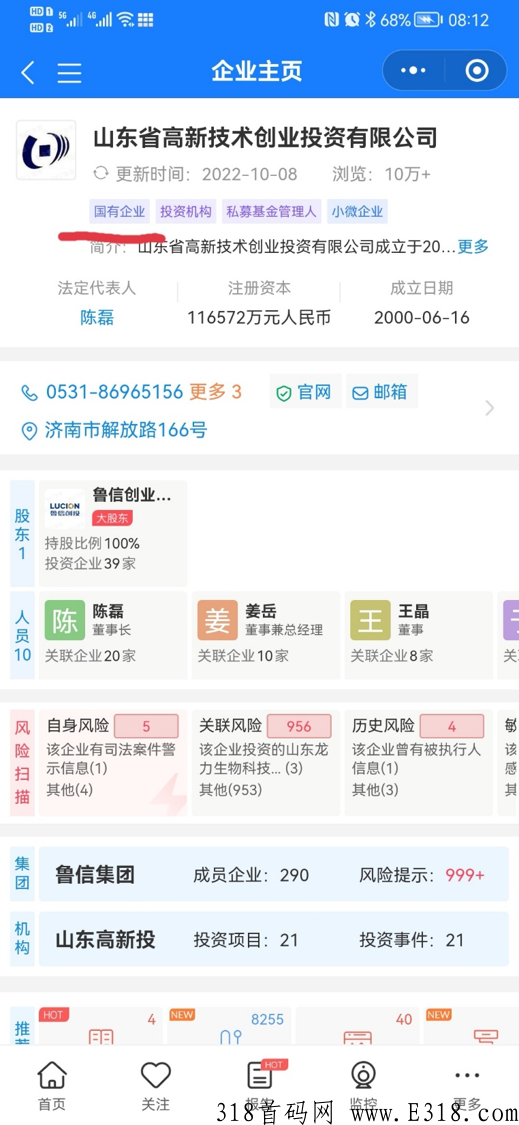The image size is (519, 1125).
Task: Go back using the left arrow
Action: [27, 72]
